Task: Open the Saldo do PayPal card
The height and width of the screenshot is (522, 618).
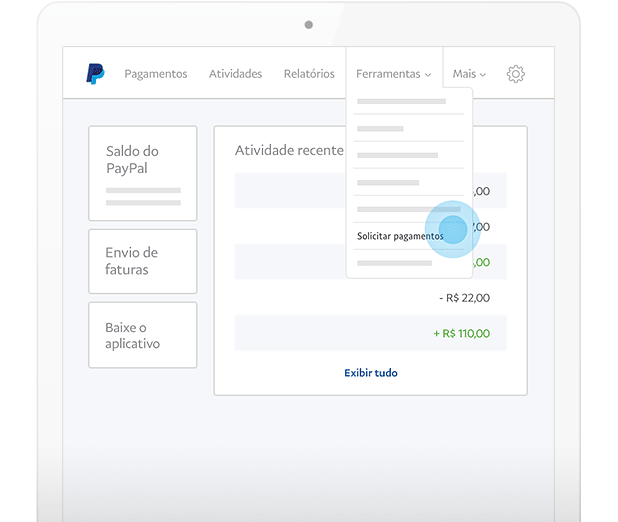Action: [142, 172]
